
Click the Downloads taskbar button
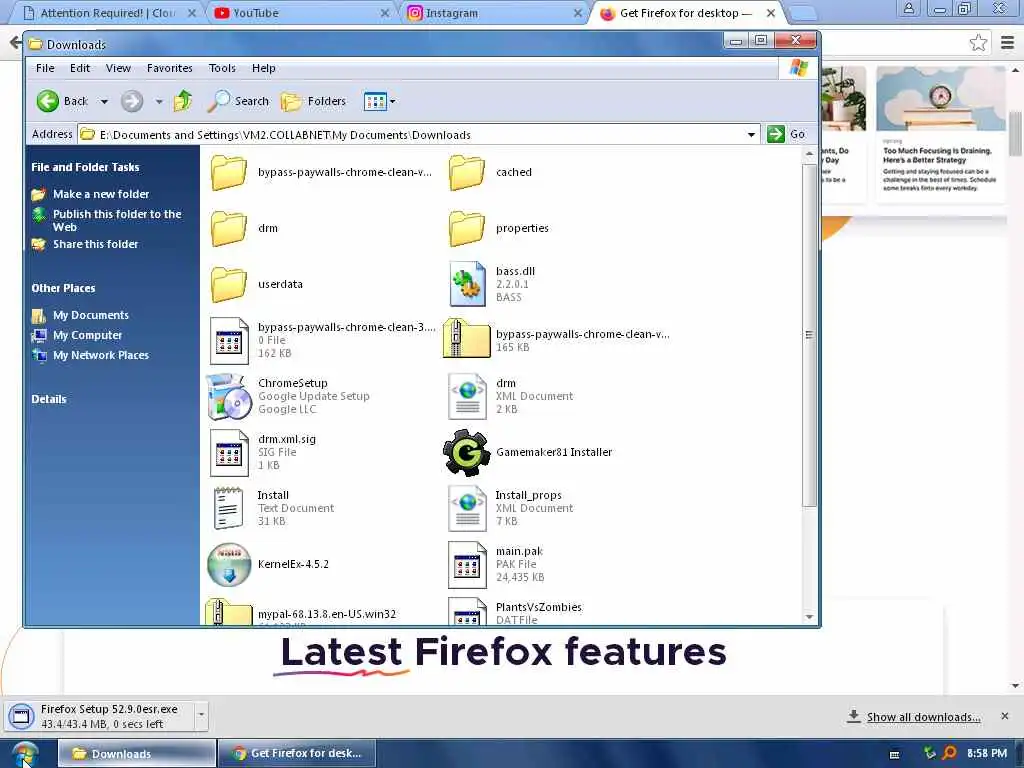137,754
